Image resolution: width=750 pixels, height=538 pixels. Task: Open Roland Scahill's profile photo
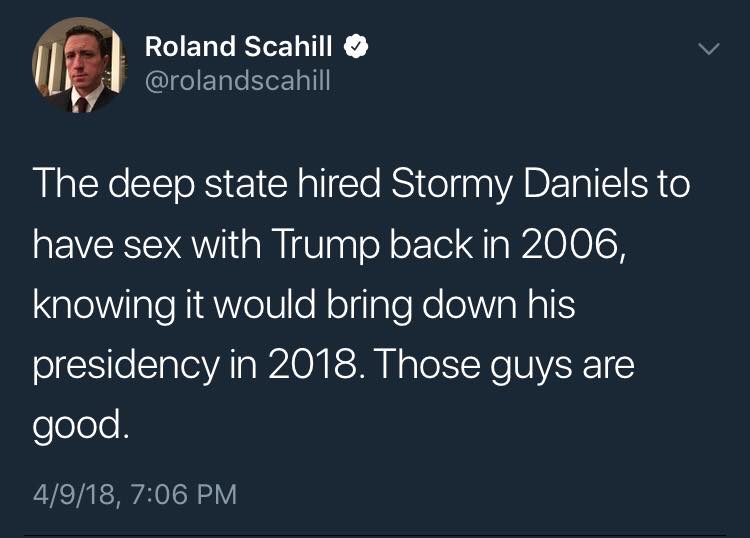[80, 67]
